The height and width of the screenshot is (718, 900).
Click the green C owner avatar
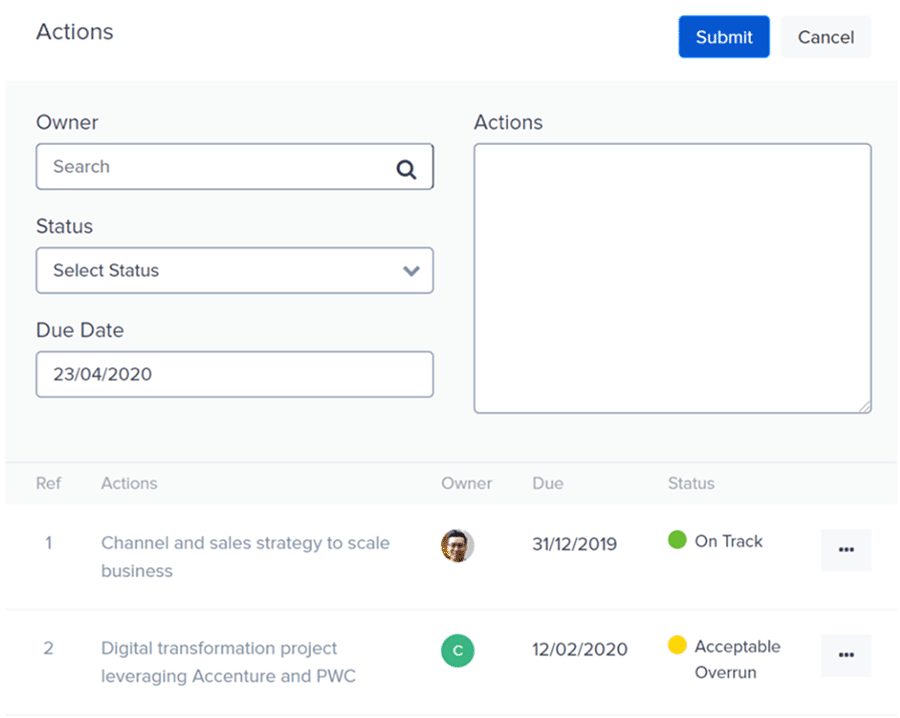click(457, 650)
